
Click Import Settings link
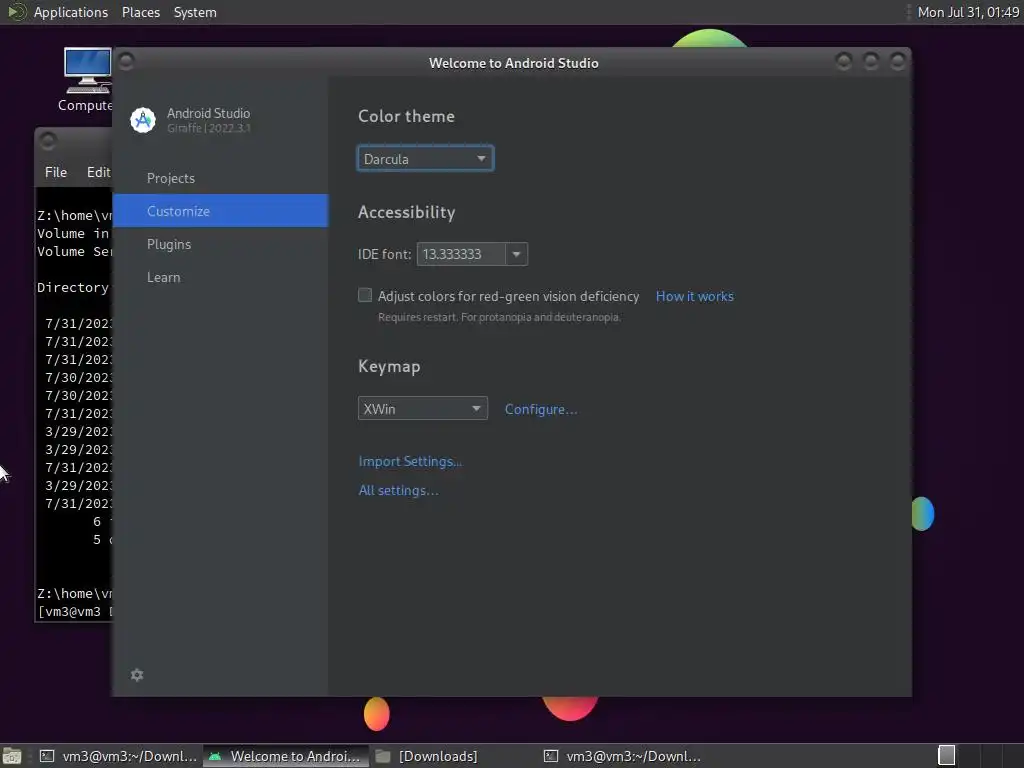[x=410, y=461]
